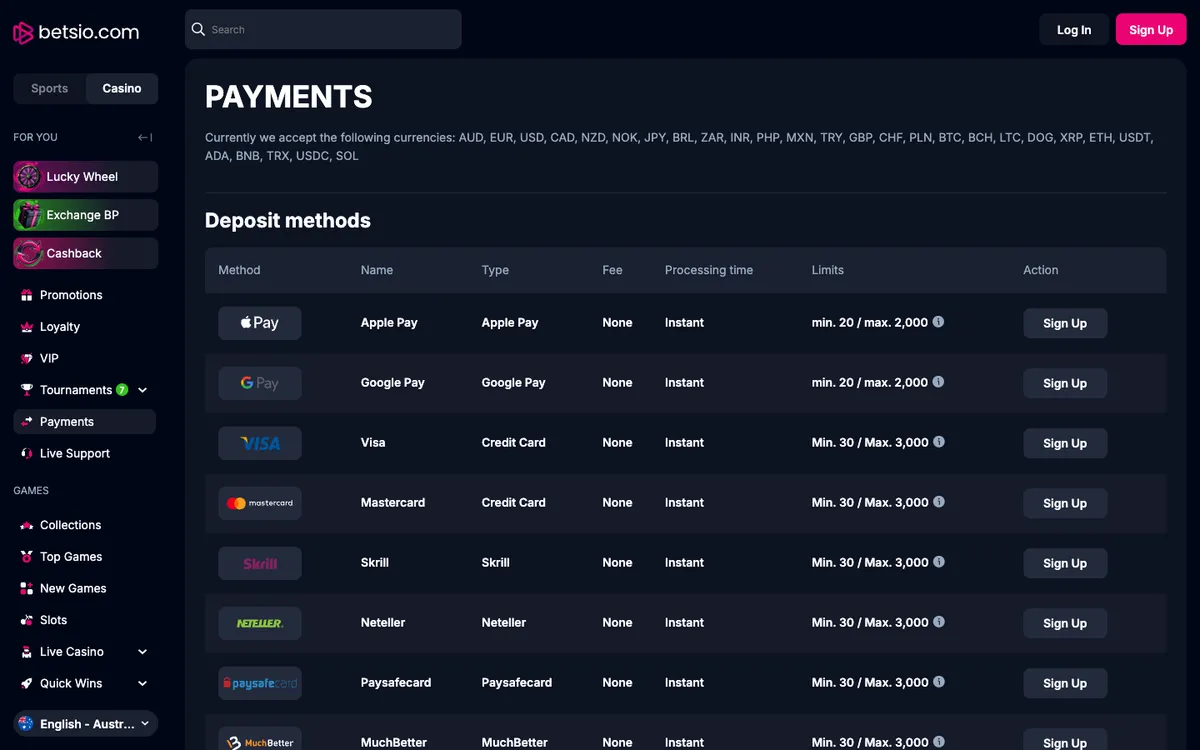1200x750 pixels.
Task: Click the Limits column header
Action: tap(828, 270)
